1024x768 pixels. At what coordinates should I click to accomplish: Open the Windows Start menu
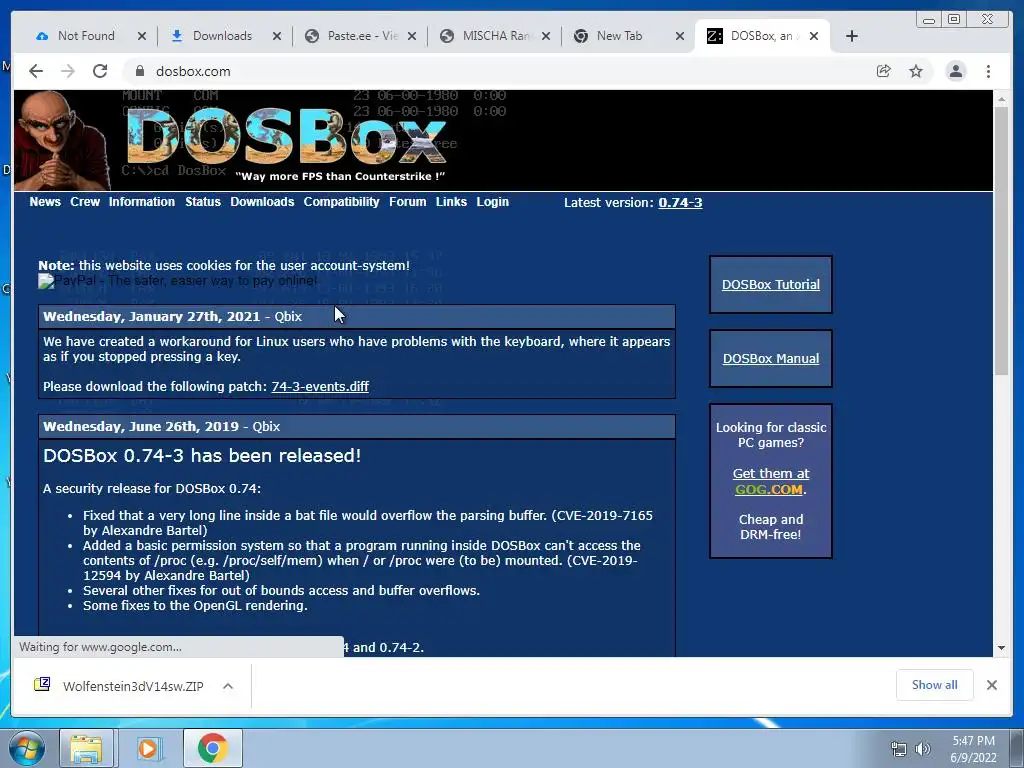pyautogui.click(x=26, y=748)
